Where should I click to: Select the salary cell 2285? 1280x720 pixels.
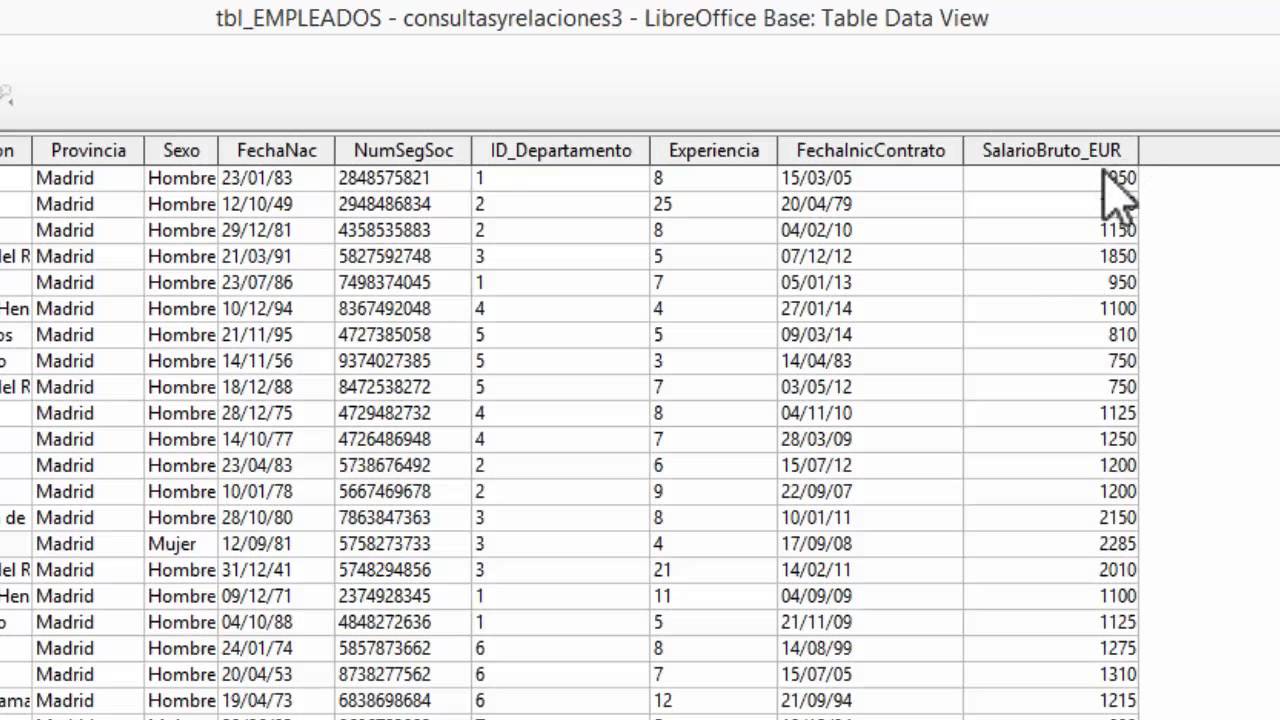pos(1051,543)
